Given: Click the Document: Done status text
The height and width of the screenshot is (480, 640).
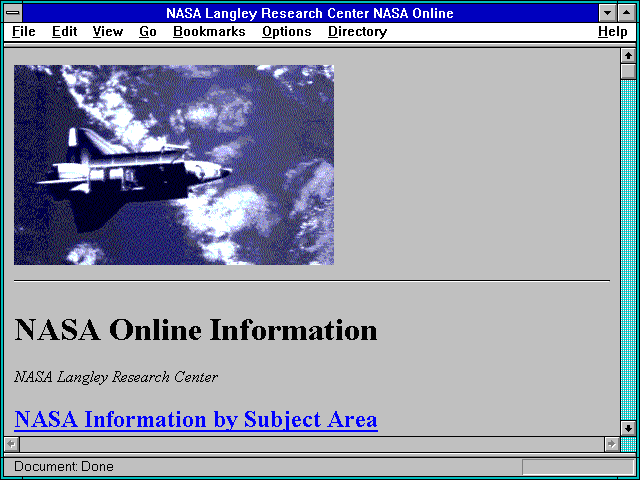Looking at the screenshot, I should click(x=64, y=466).
